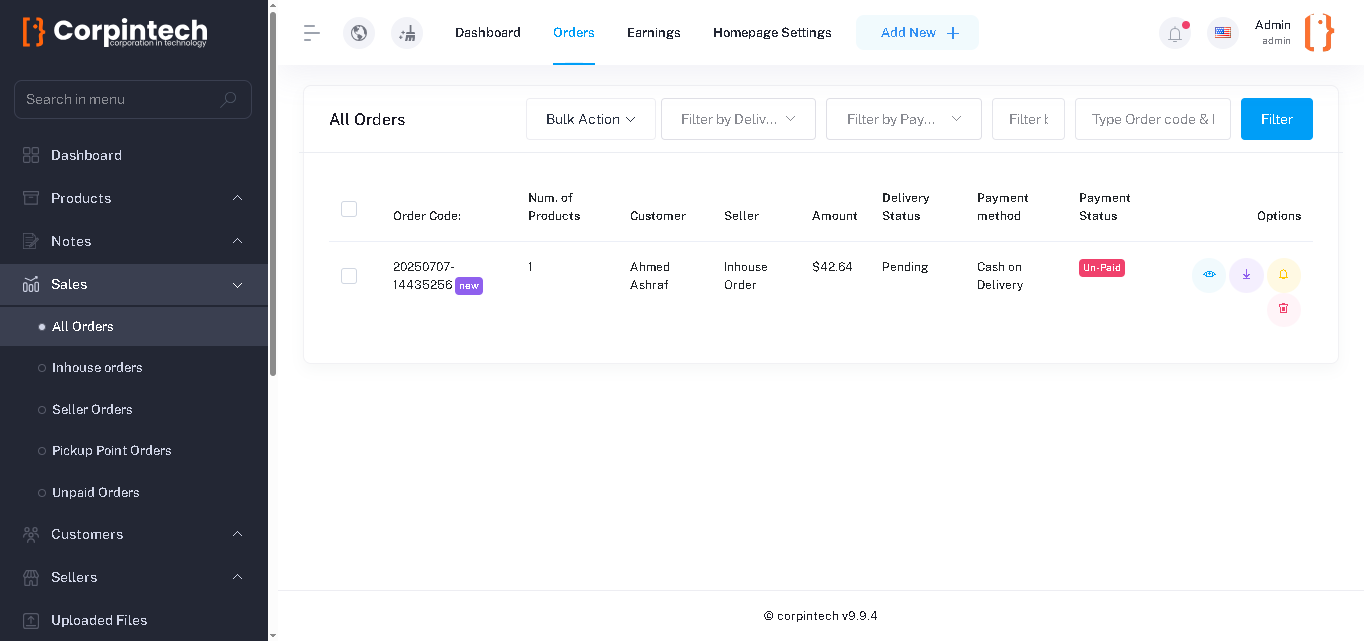The image size is (1364, 641).
Task: Click into the Type Order code search field
Action: point(1152,118)
